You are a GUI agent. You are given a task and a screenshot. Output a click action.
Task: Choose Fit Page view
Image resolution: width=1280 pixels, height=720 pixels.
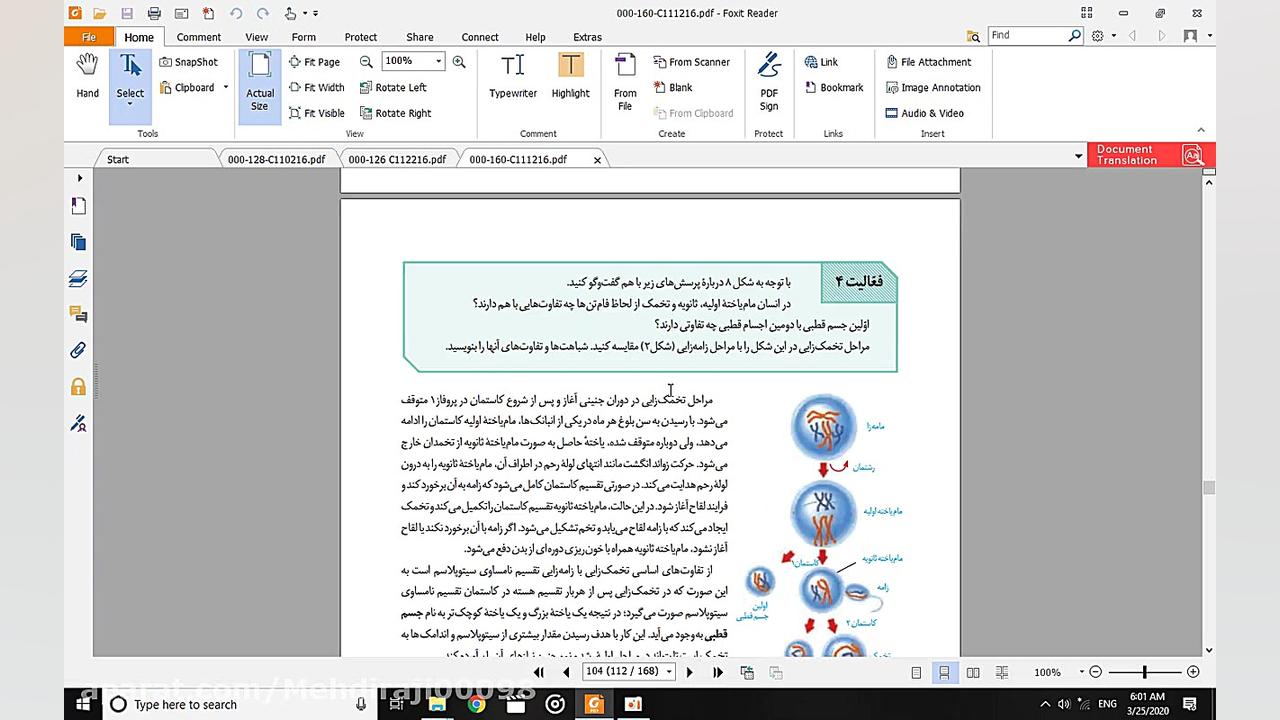[314, 62]
